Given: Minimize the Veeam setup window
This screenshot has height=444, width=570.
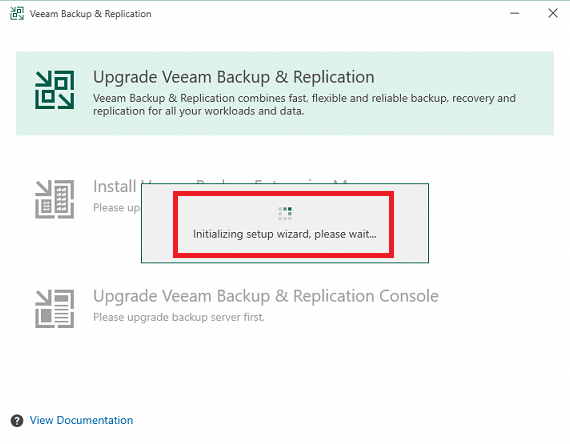Looking at the screenshot, I should click(514, 13).
